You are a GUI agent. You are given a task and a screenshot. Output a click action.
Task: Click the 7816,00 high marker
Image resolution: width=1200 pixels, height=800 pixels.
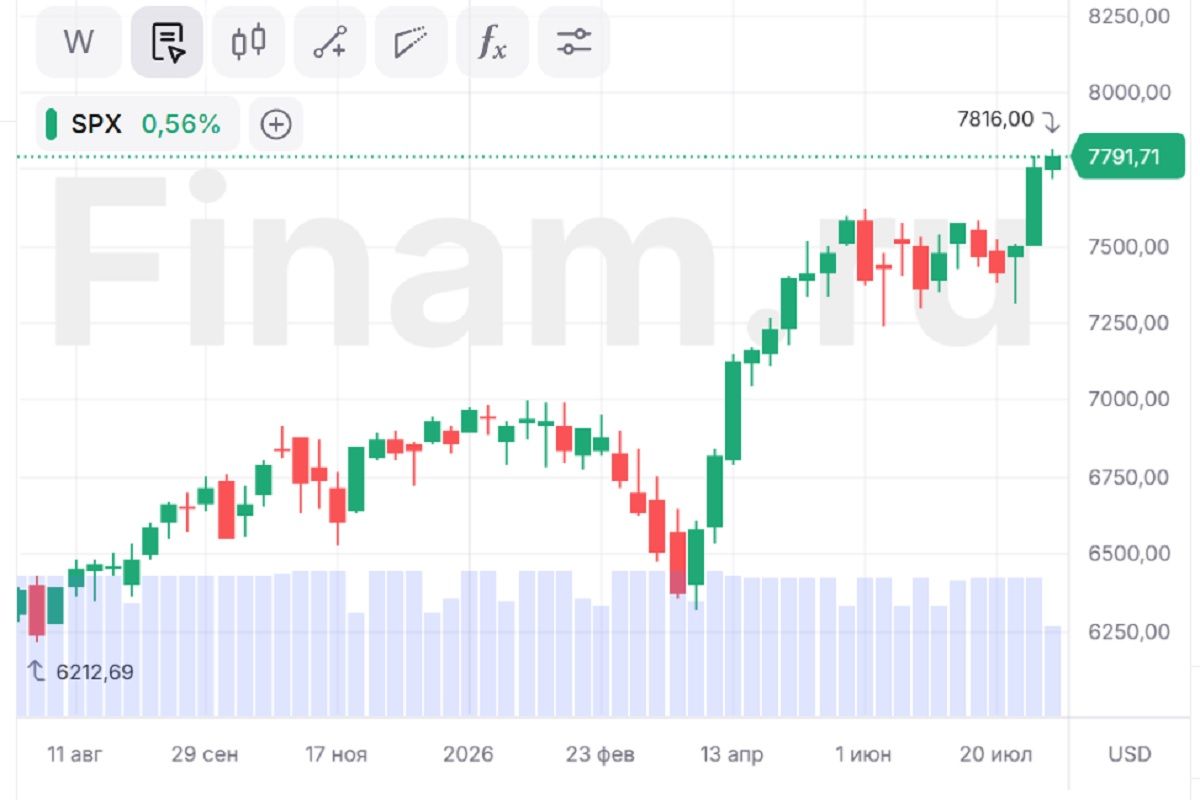point(995,120)
